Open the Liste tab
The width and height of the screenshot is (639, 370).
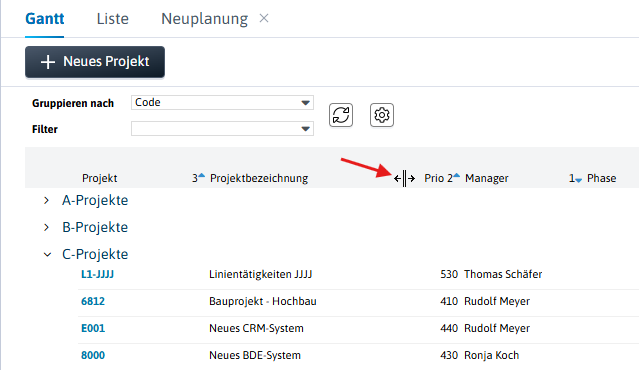tap(112, 19)
